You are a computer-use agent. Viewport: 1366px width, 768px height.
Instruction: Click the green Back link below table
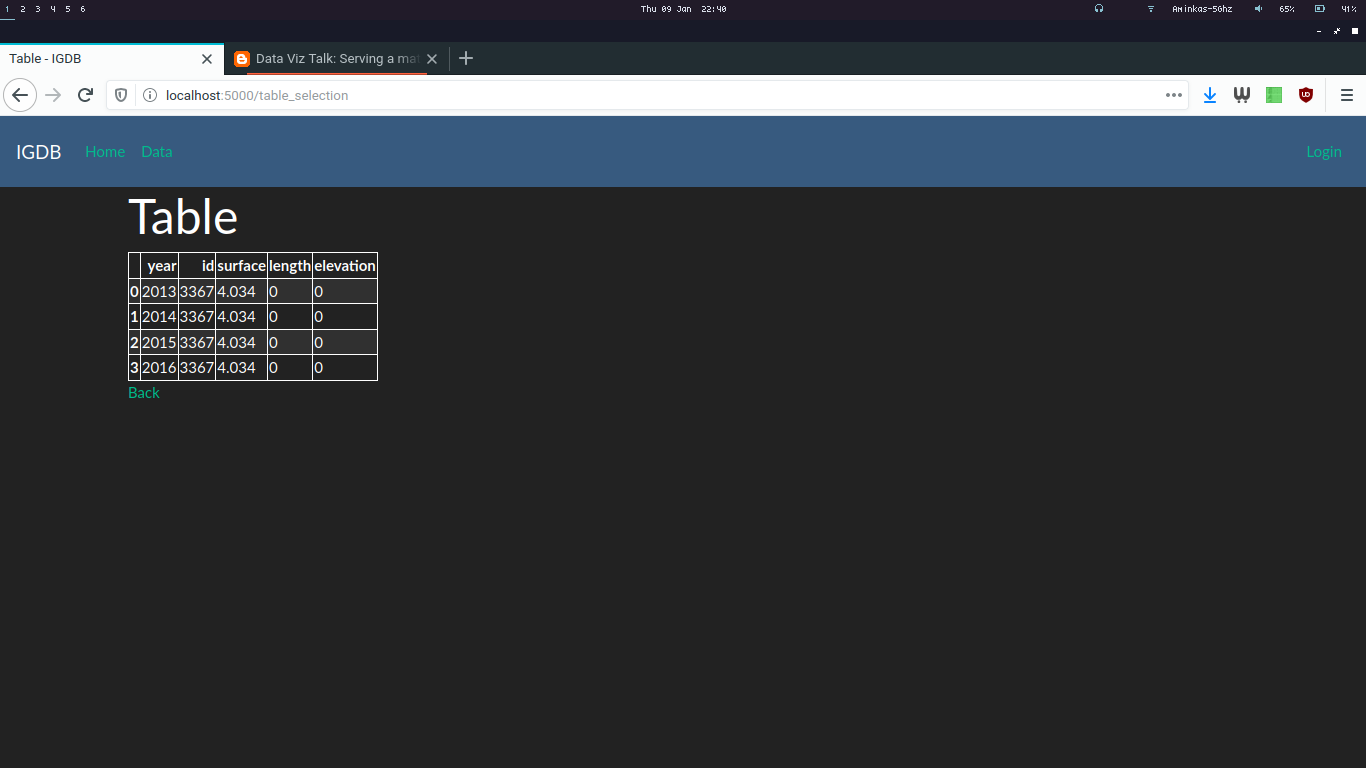(x=144, y=393)
